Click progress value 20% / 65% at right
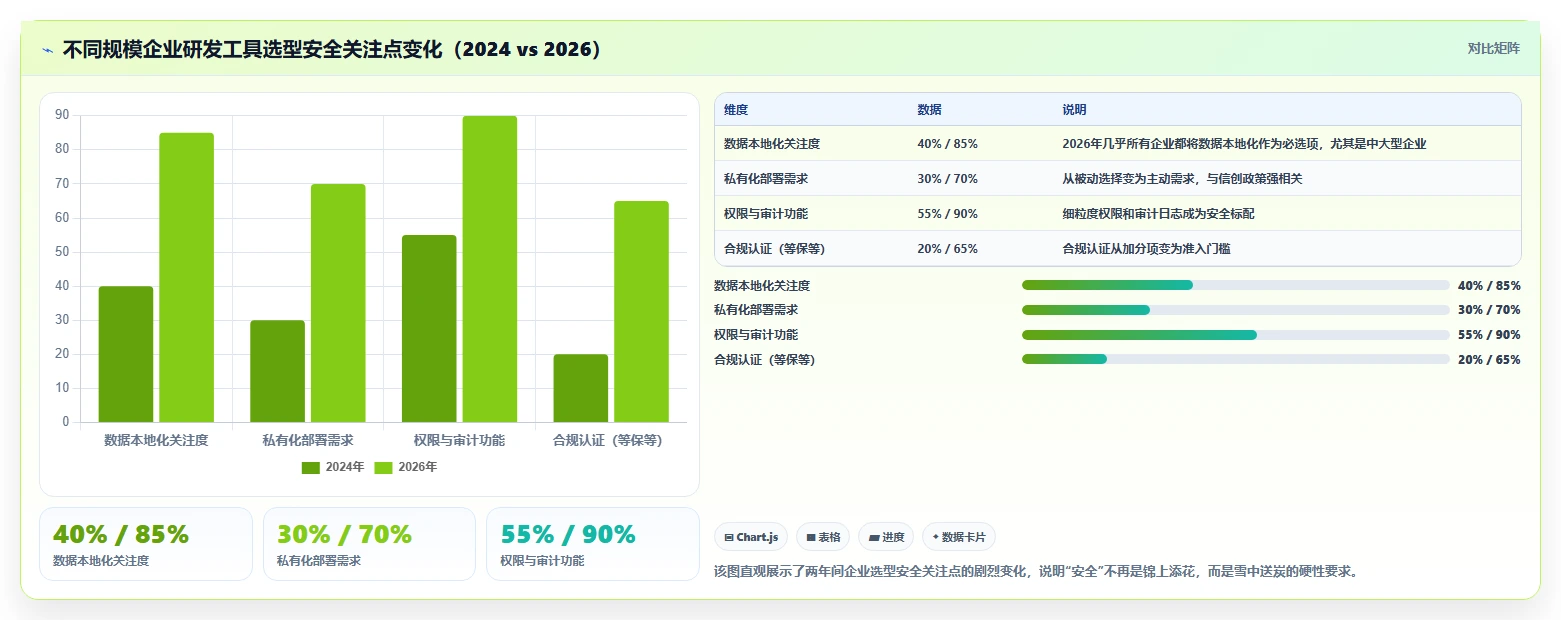The height and width of the screenshot is (620, 1561). (x=1489, y=359)
